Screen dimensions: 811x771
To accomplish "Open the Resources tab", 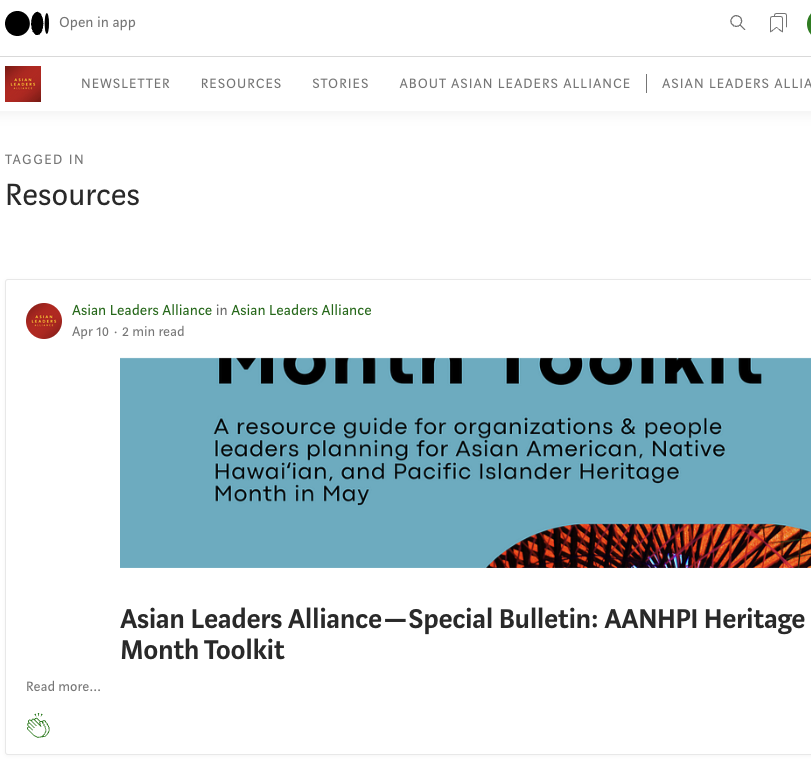I will click(241, 83).
